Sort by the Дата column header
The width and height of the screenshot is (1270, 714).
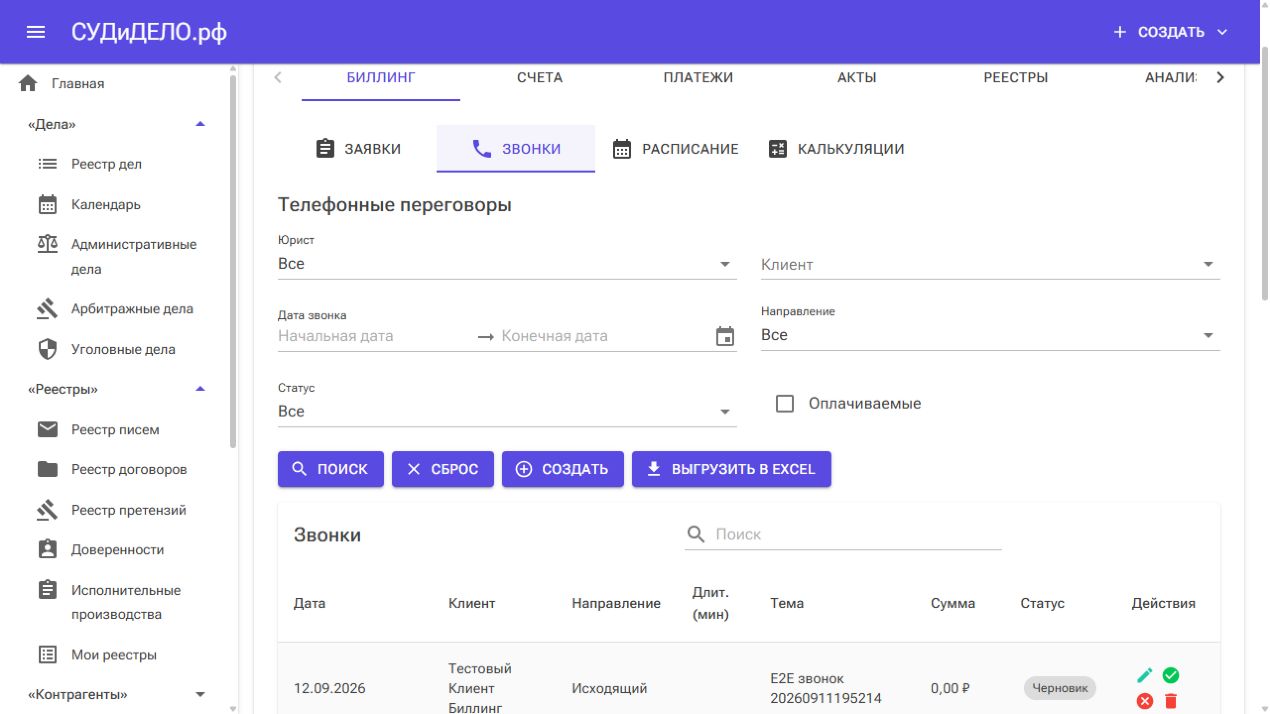(309, 603)
